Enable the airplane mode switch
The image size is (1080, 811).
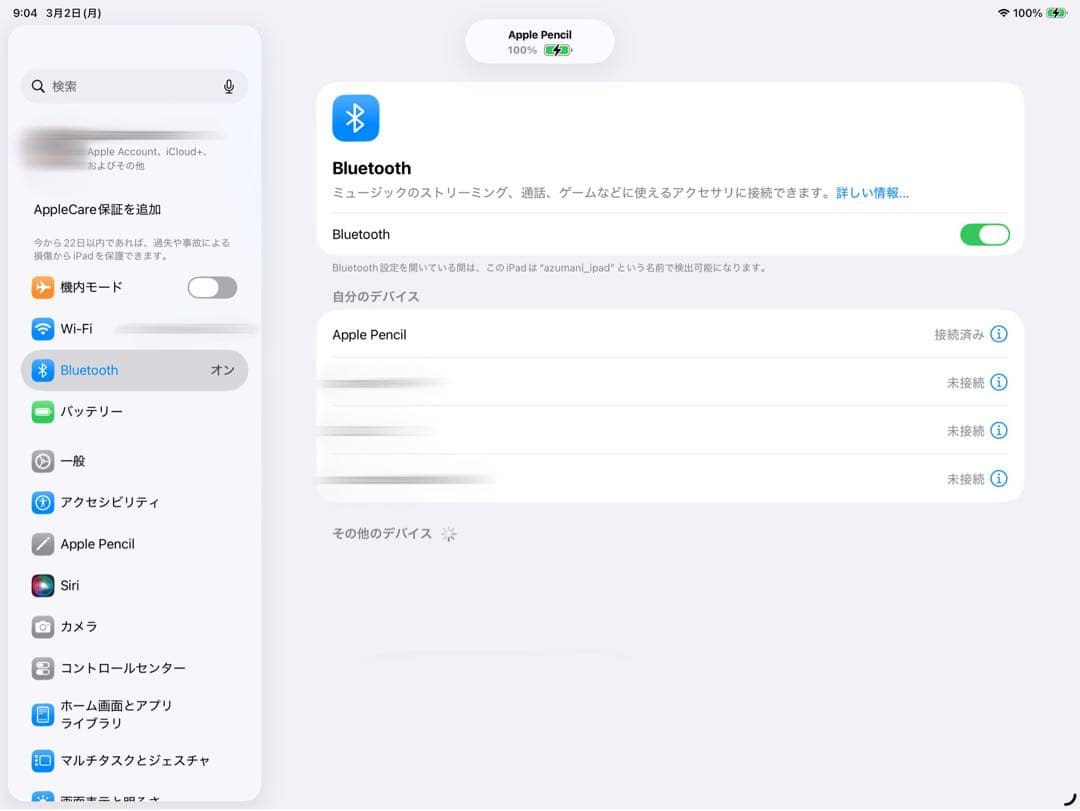[212, 287]
